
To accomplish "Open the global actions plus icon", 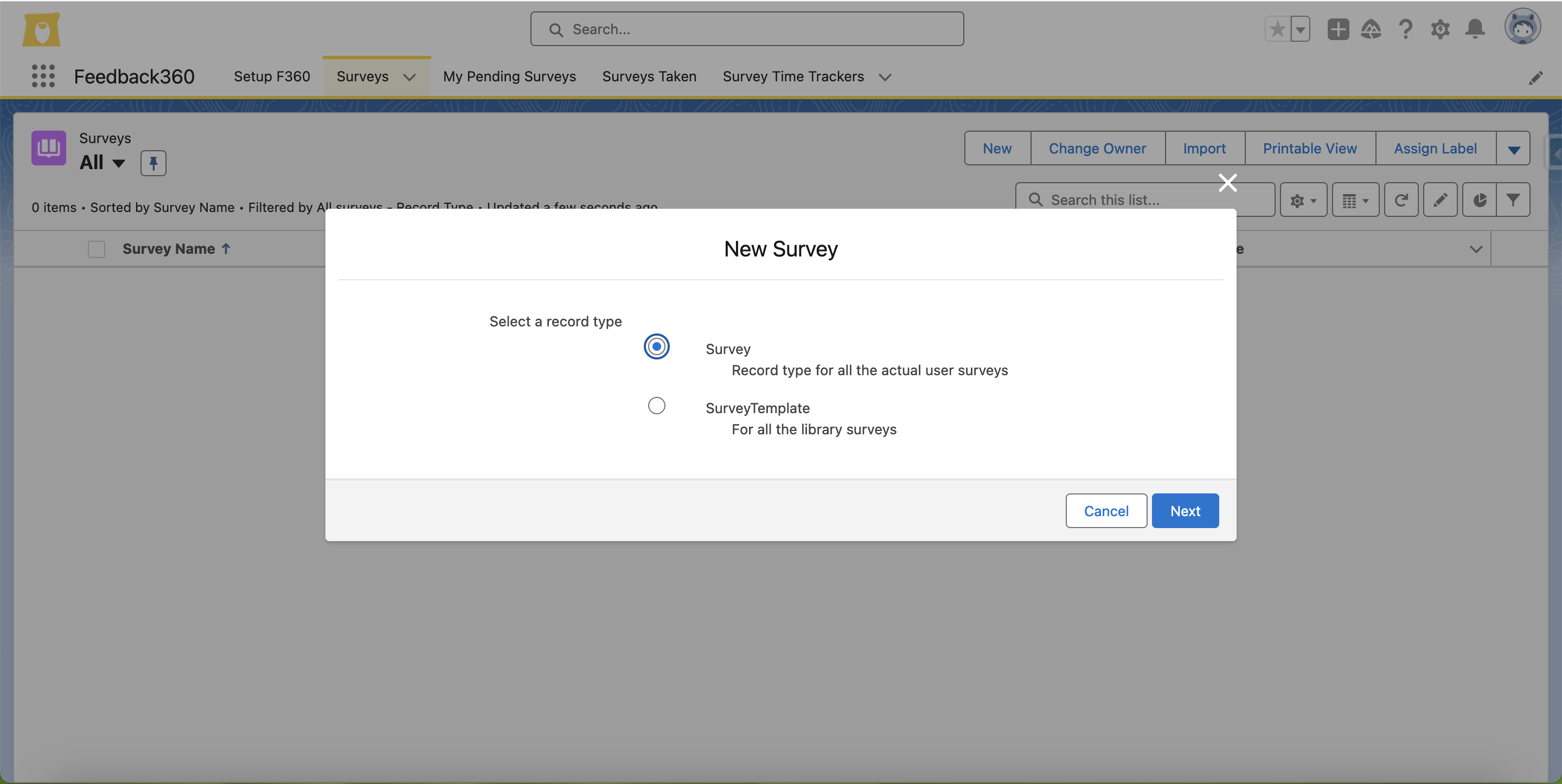I will (1338, 29).
